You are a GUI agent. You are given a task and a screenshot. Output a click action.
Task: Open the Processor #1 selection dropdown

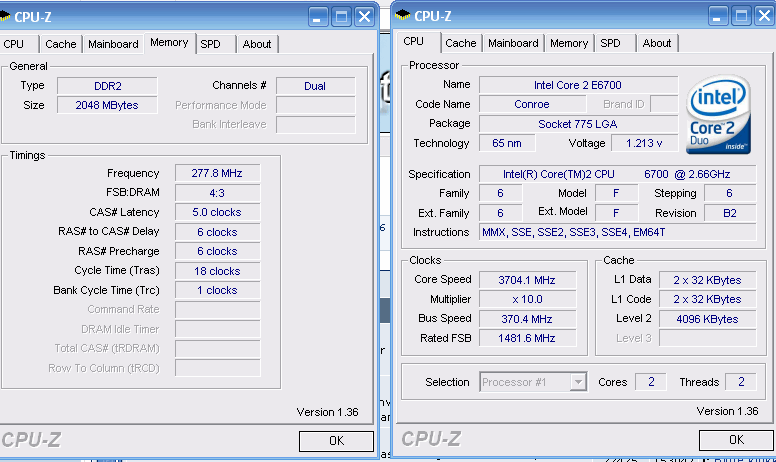[x=533, y=382]
